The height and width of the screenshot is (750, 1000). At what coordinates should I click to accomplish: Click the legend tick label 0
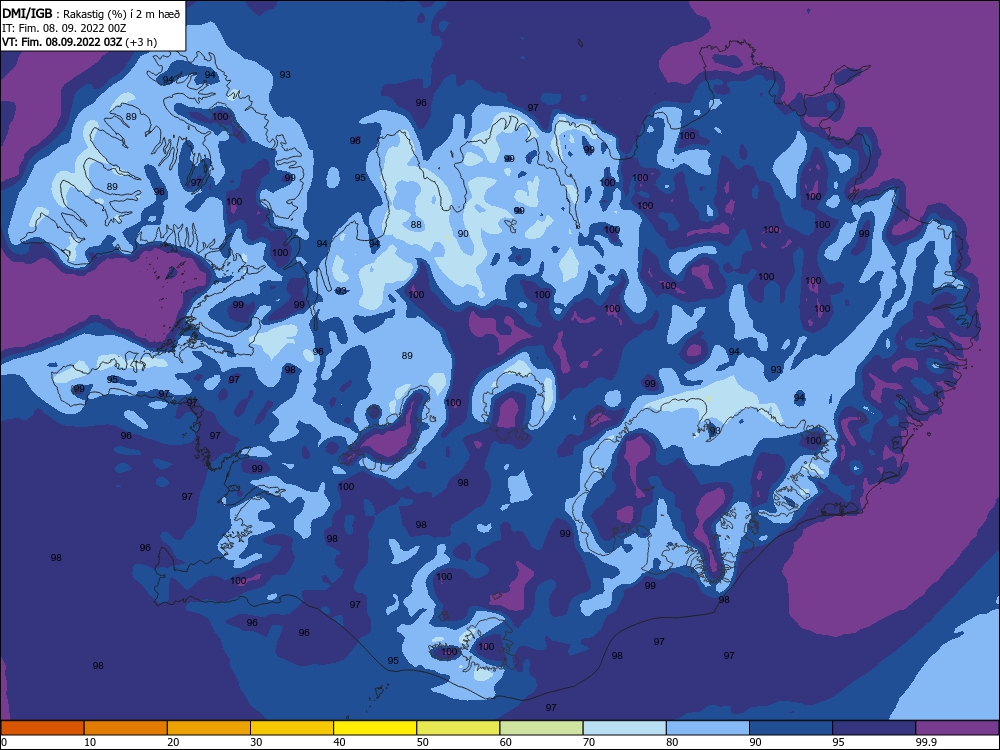(4, 742)
